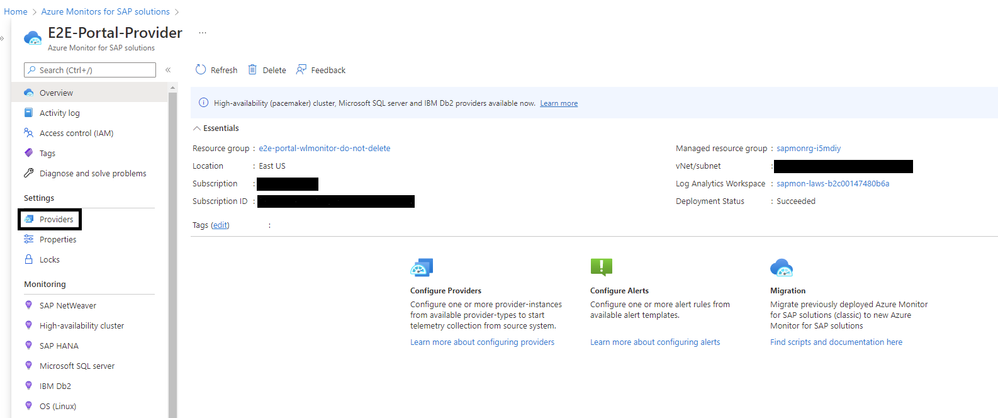
Task: Click the Delete button label
Action: point(274,70)
